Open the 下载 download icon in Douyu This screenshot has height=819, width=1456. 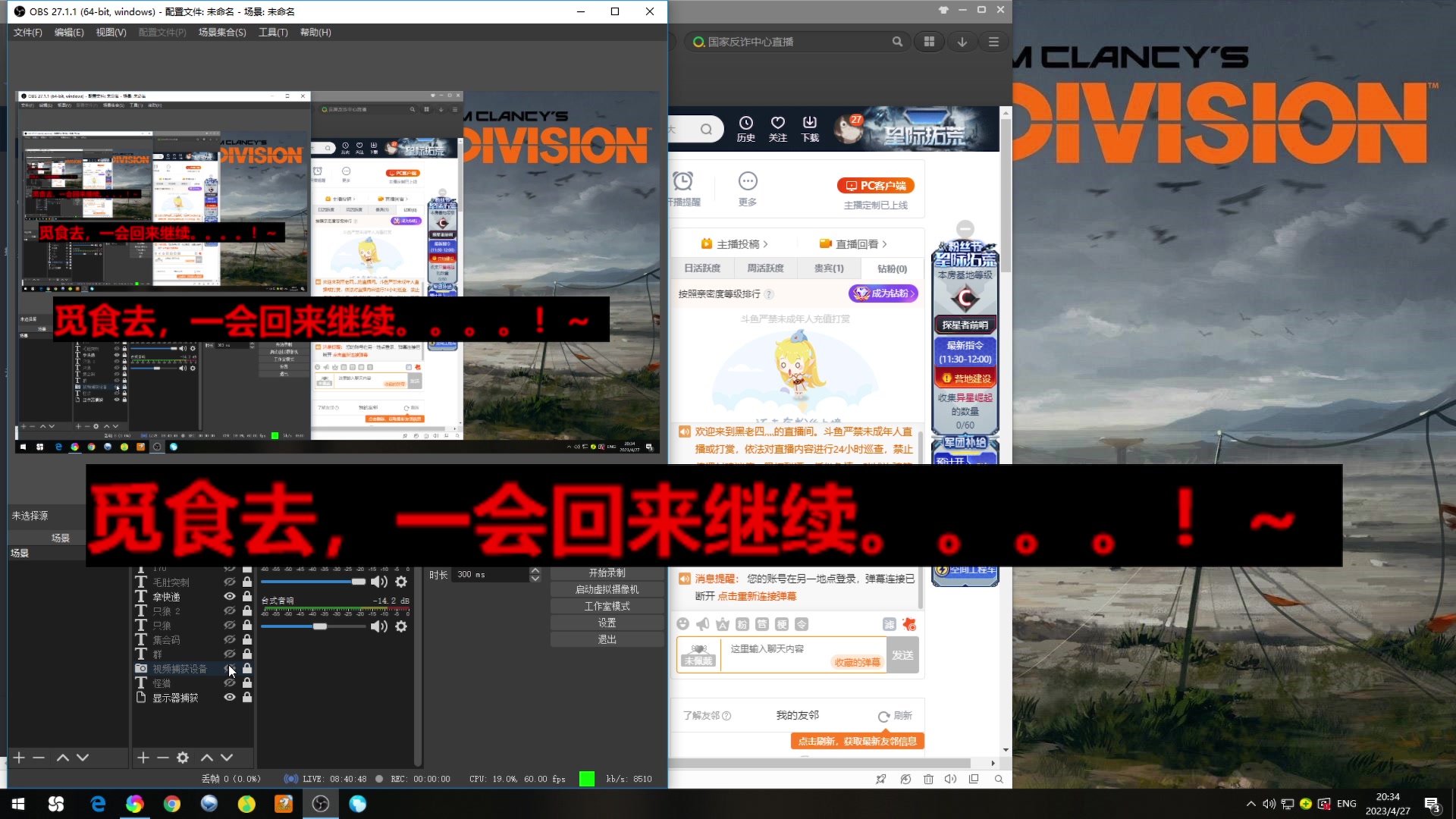(x=810, y=128)
